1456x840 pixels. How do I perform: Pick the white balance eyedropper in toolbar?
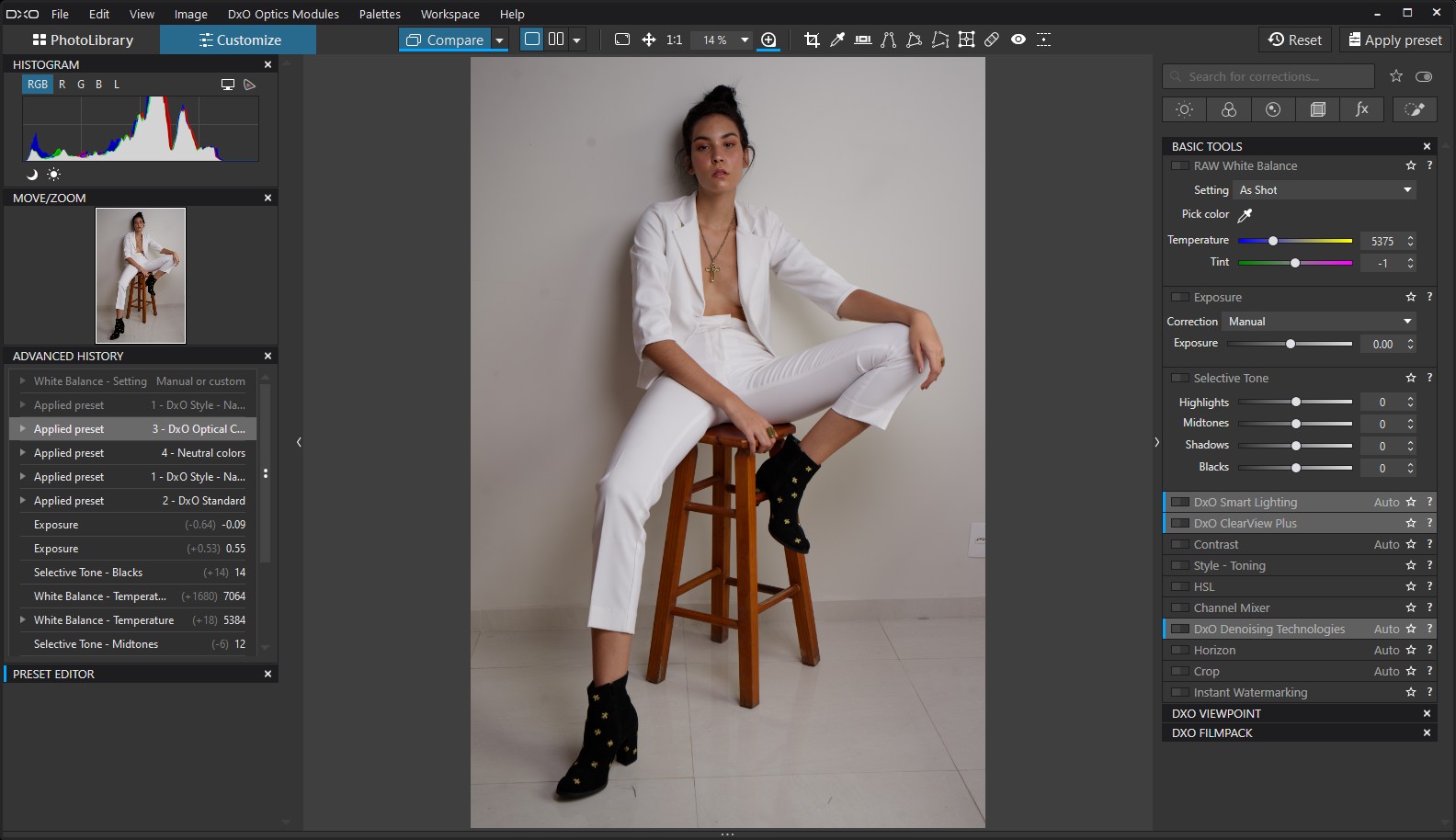click(837, 40)
